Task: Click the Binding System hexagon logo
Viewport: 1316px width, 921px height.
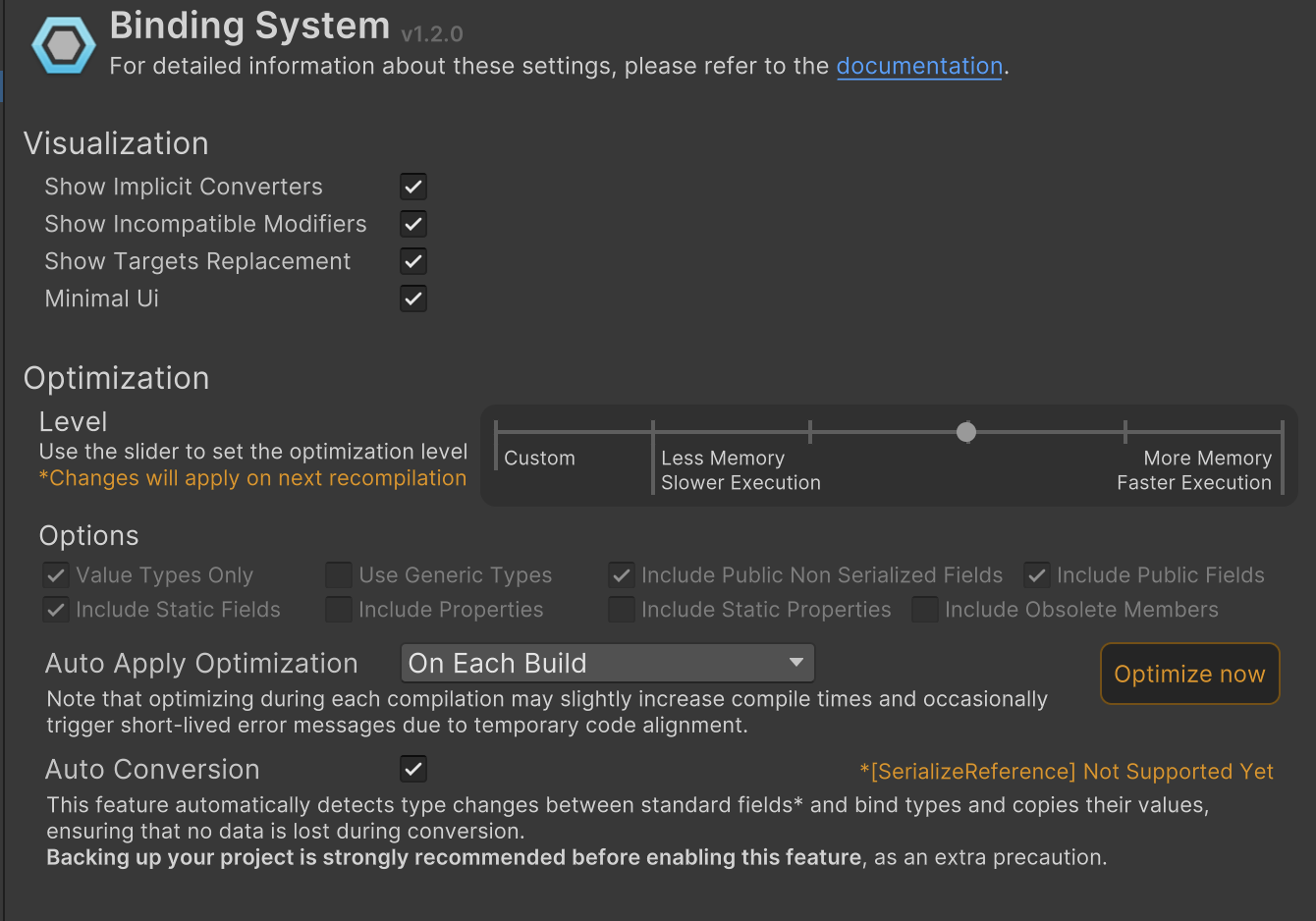Action: [x=64, y=45]
